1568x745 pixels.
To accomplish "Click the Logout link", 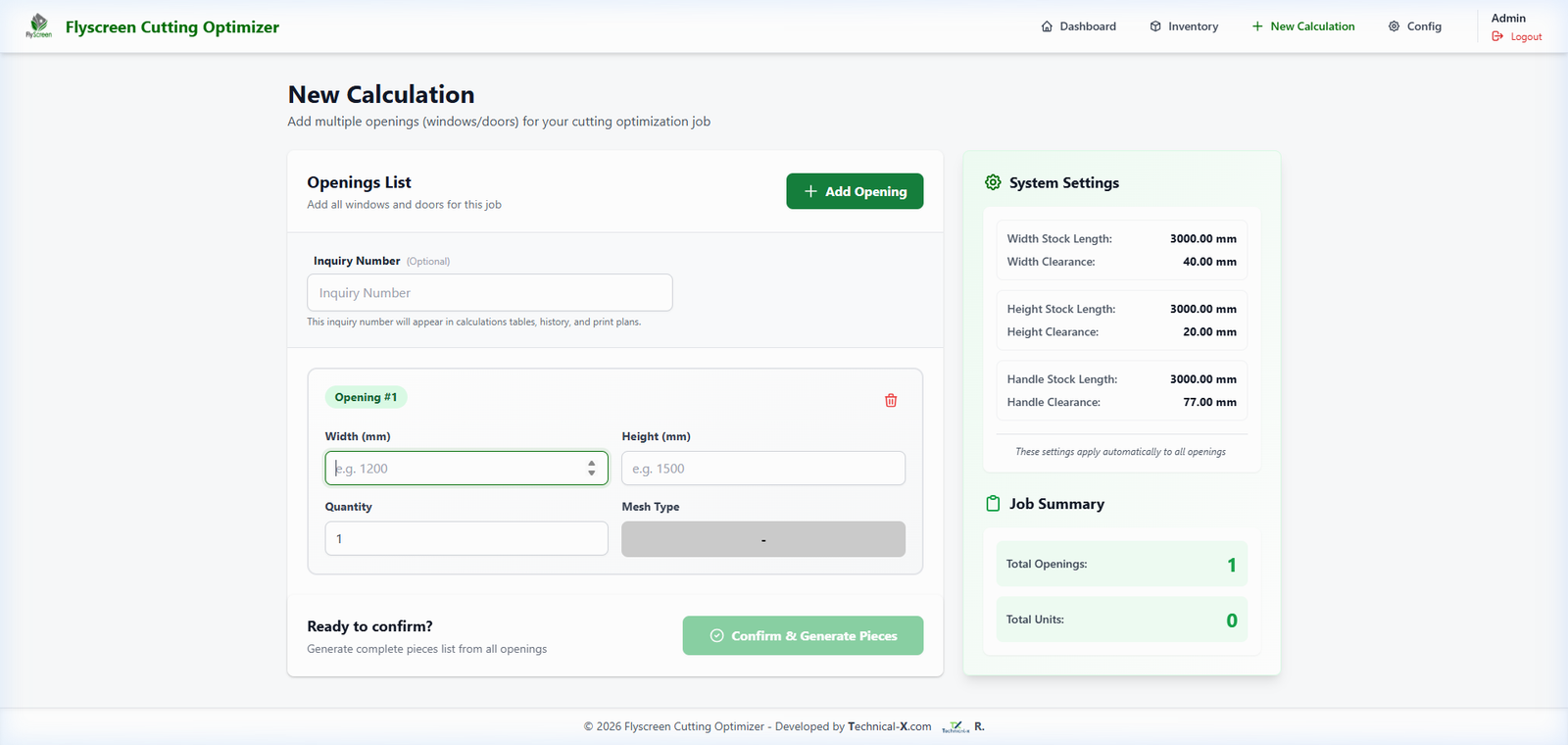I will point(1517,36).
